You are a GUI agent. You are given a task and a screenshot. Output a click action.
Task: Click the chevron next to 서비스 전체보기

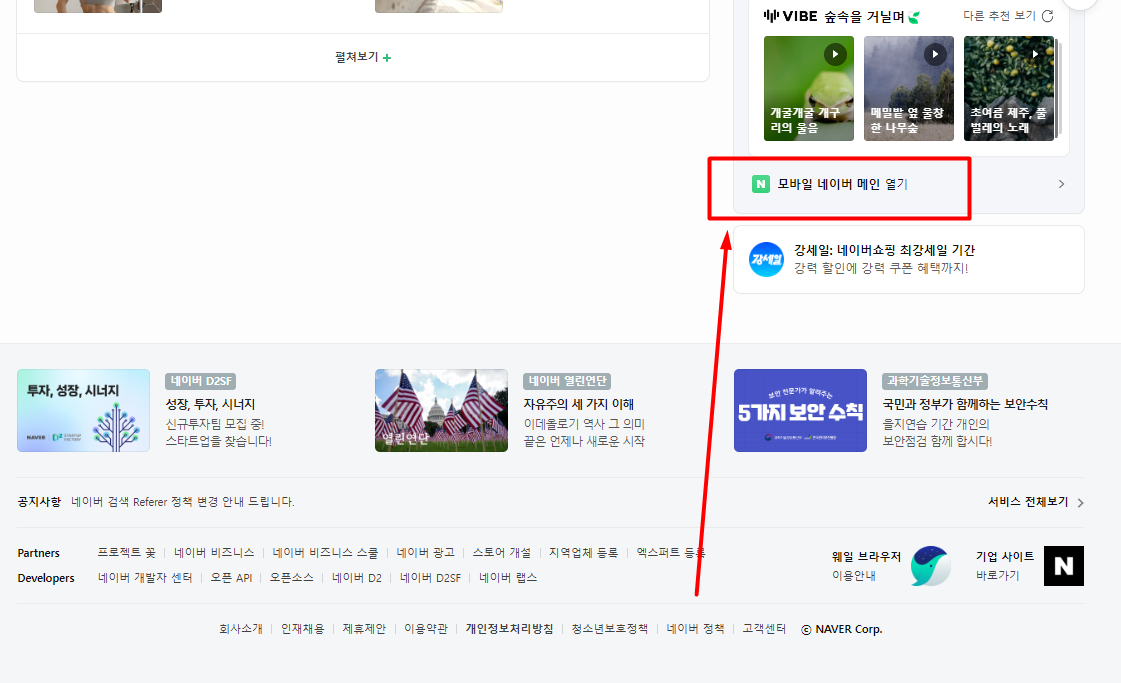[1080, 503]
